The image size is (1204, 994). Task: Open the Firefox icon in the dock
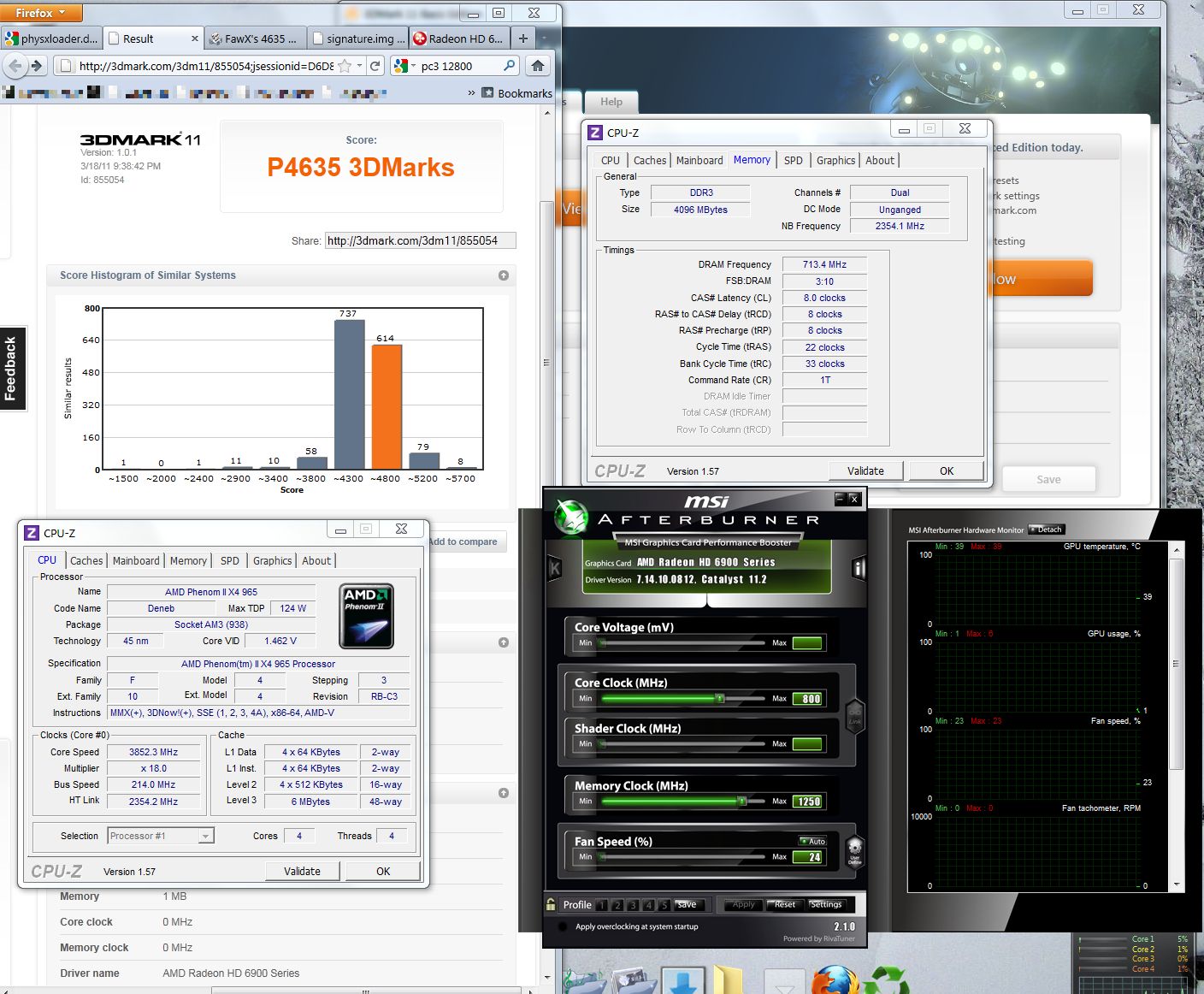click(x=835, y=980)
